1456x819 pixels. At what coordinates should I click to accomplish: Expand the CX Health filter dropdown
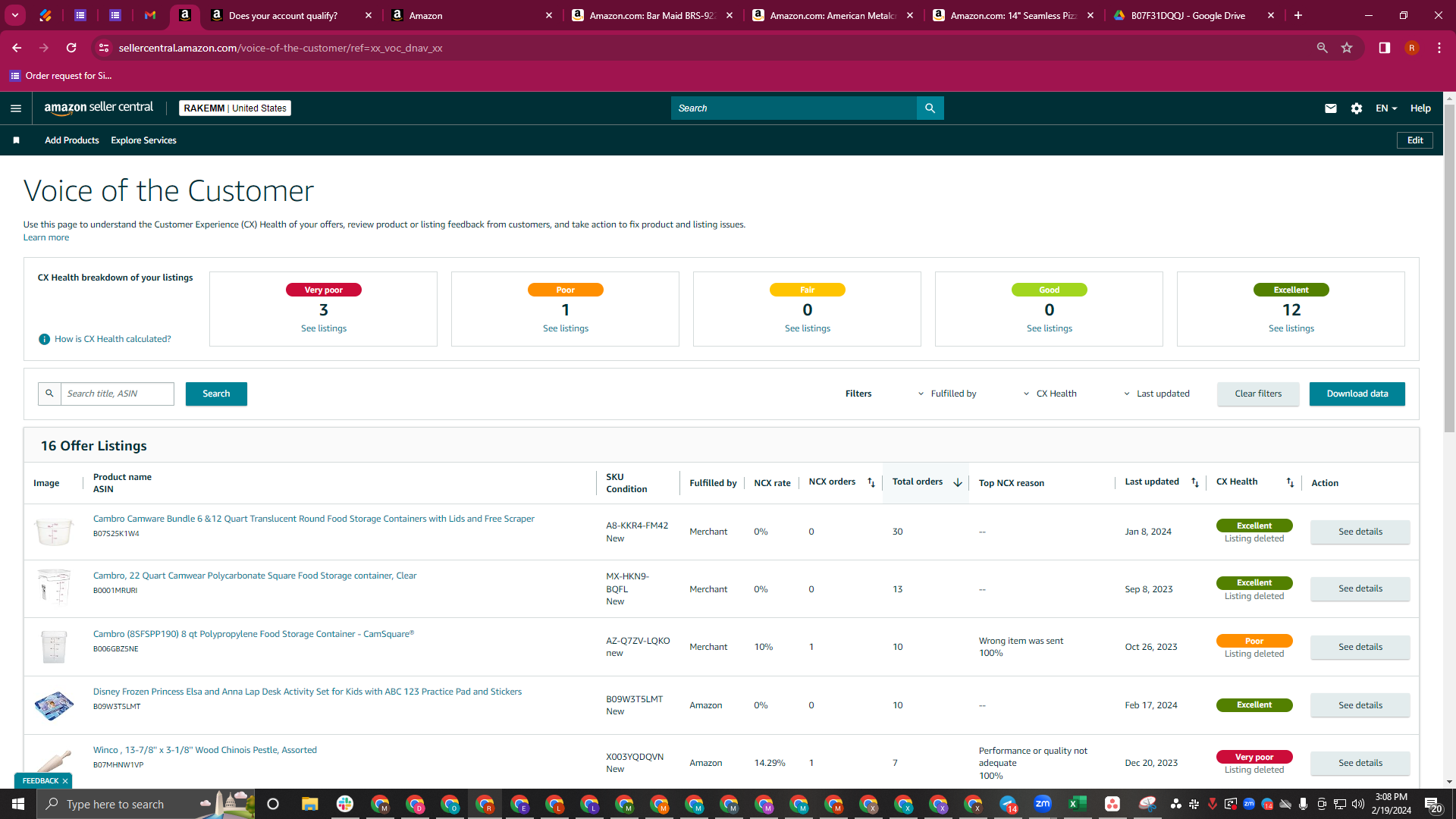pyautogui.click(x=1050, y=394)
